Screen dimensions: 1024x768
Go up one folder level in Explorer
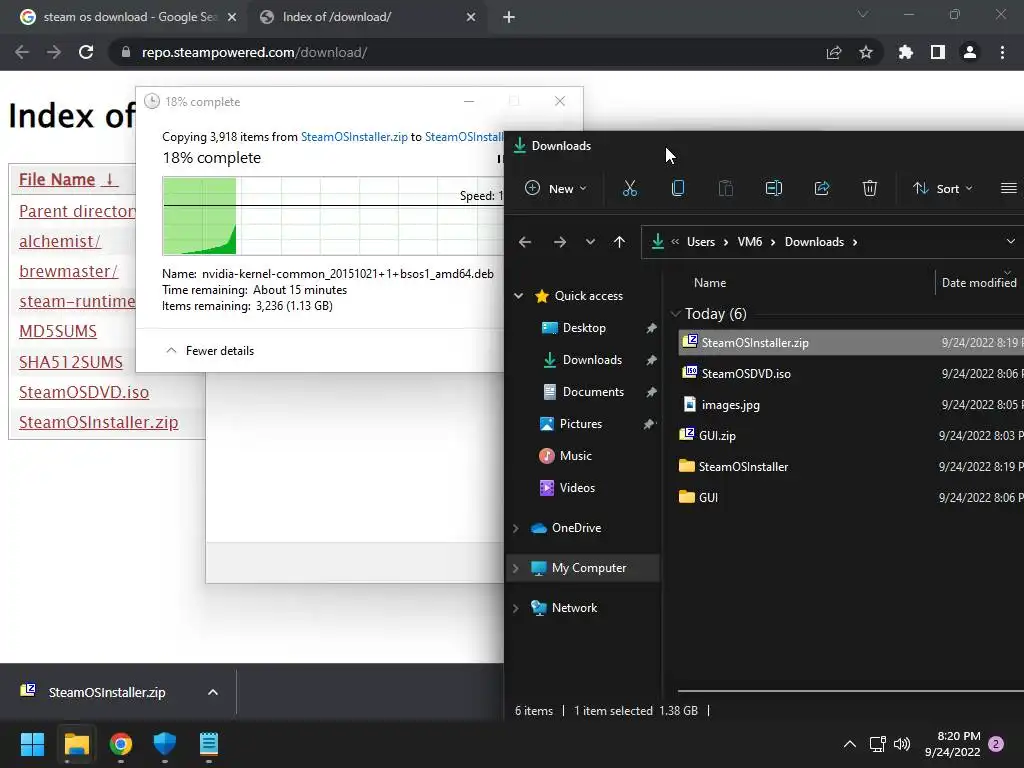pyautogui.click(x=619, y=242)
